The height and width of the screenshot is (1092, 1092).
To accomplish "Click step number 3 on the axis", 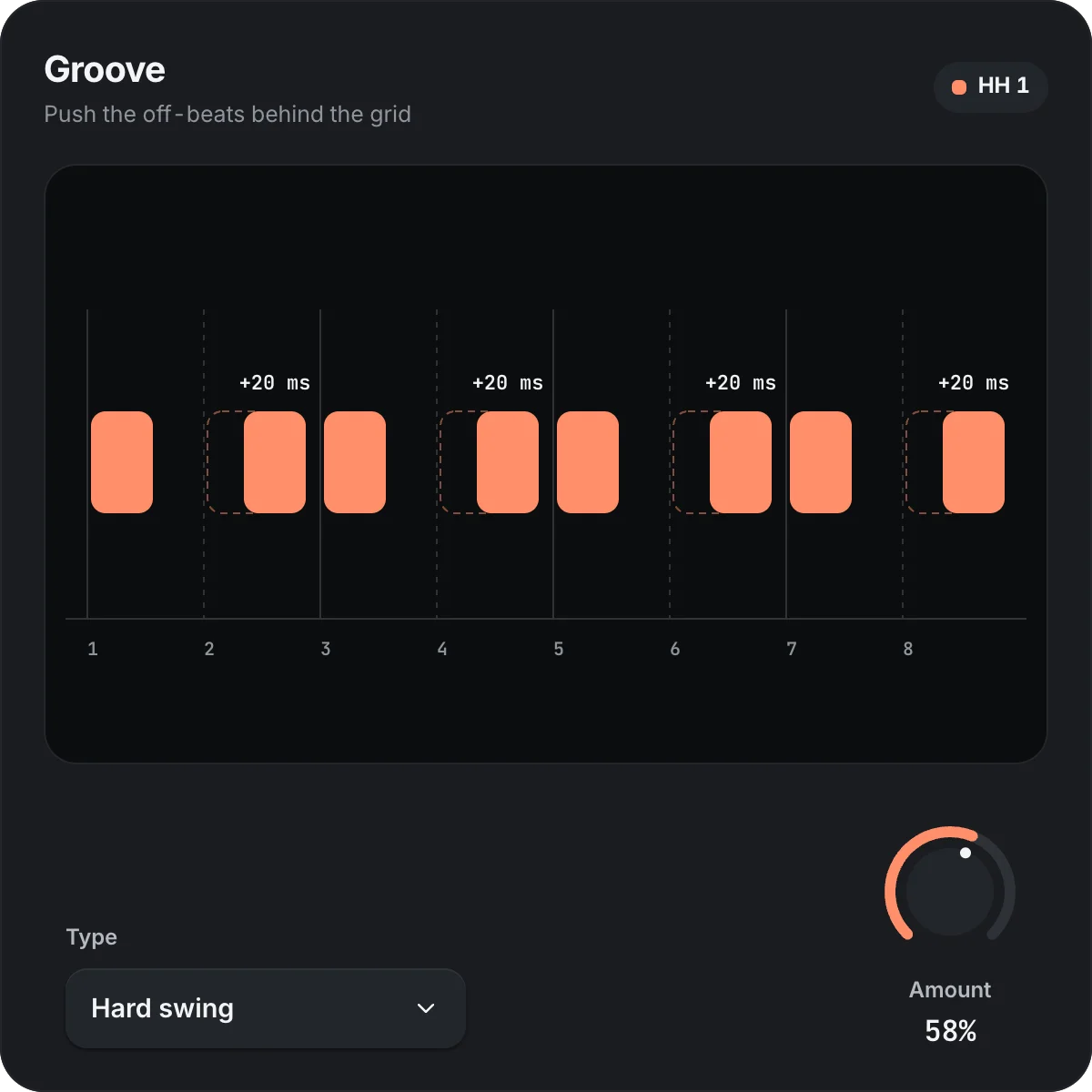I will [326, 649].
